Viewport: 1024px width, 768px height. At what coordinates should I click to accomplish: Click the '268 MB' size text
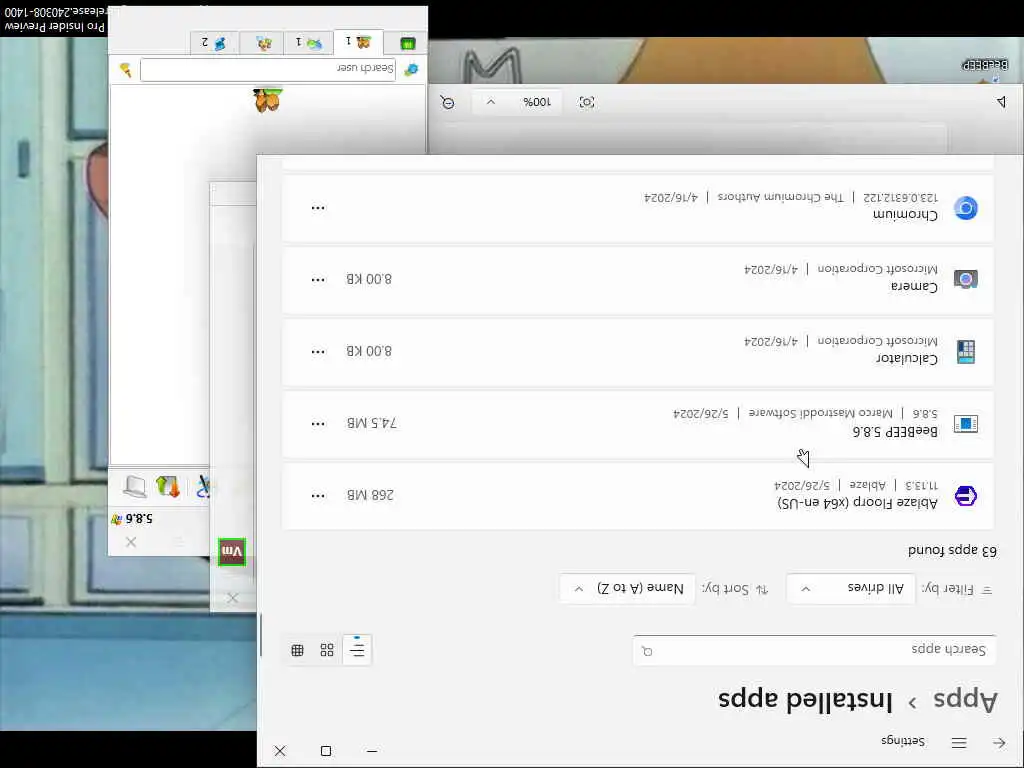370,495
